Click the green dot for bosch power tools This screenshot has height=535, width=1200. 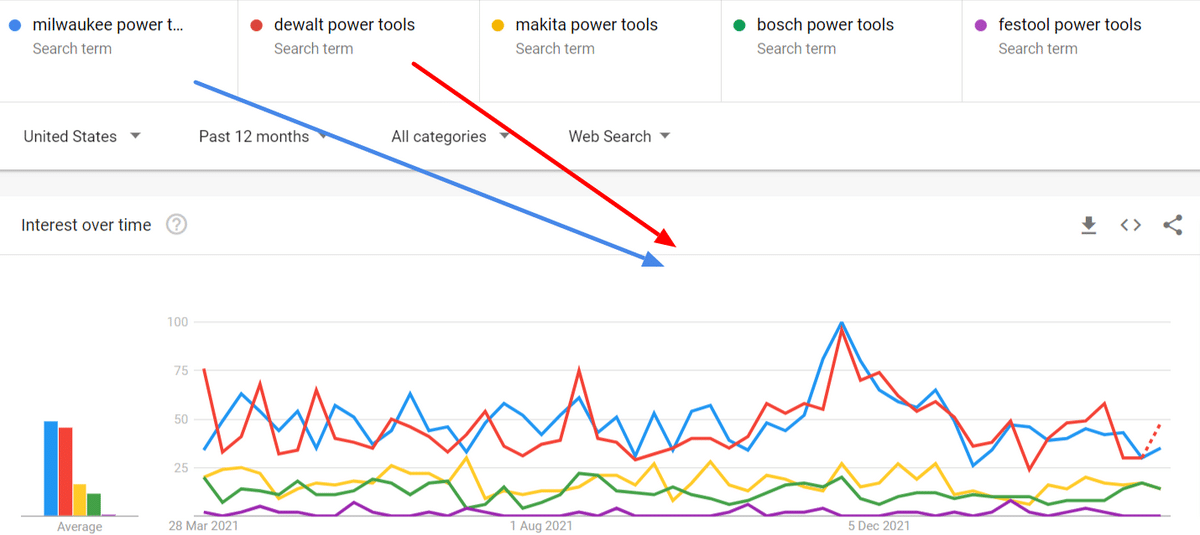point(739,25)
